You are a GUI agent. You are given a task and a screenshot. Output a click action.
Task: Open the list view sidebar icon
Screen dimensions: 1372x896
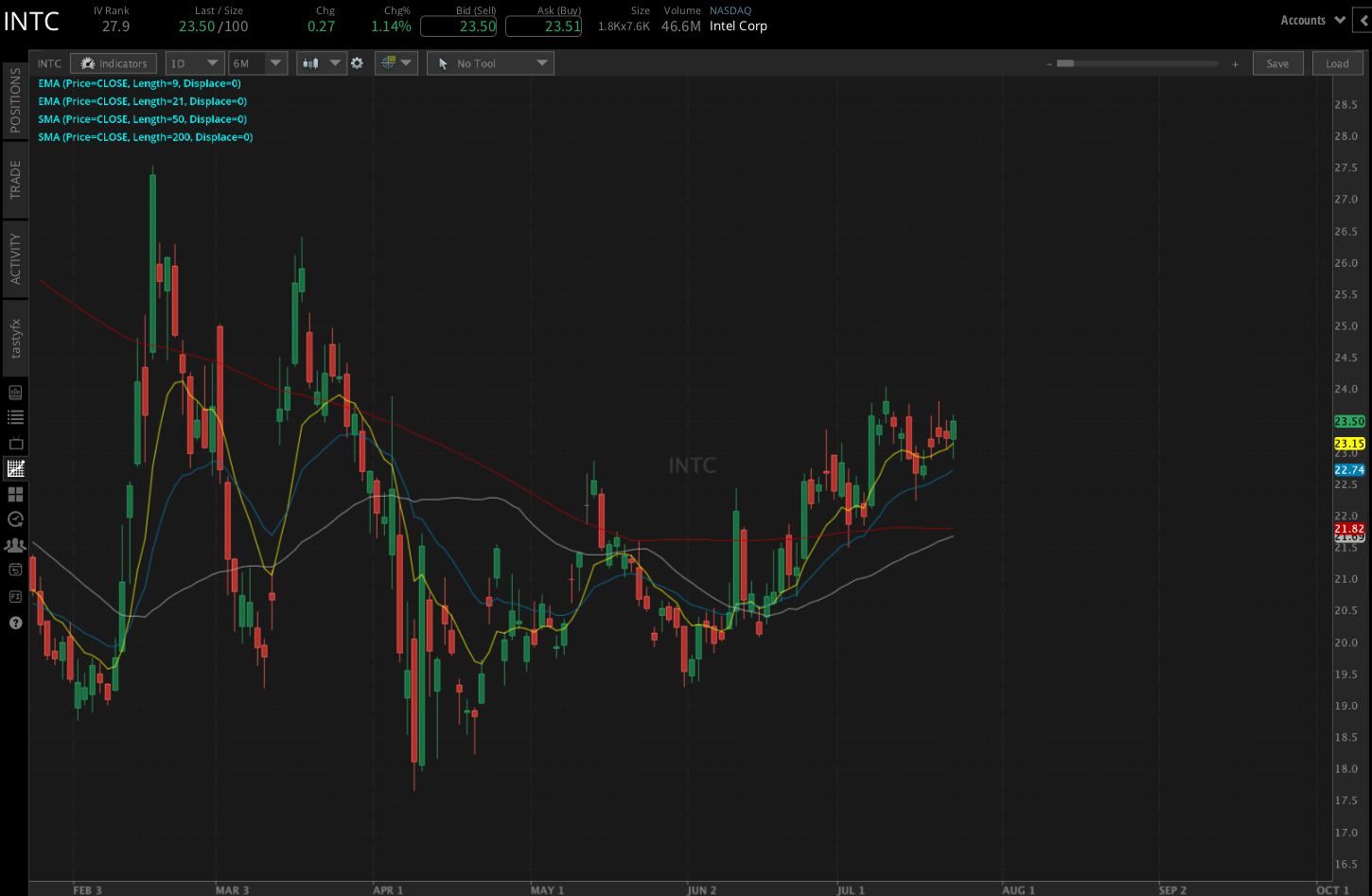tap(15, 417)
